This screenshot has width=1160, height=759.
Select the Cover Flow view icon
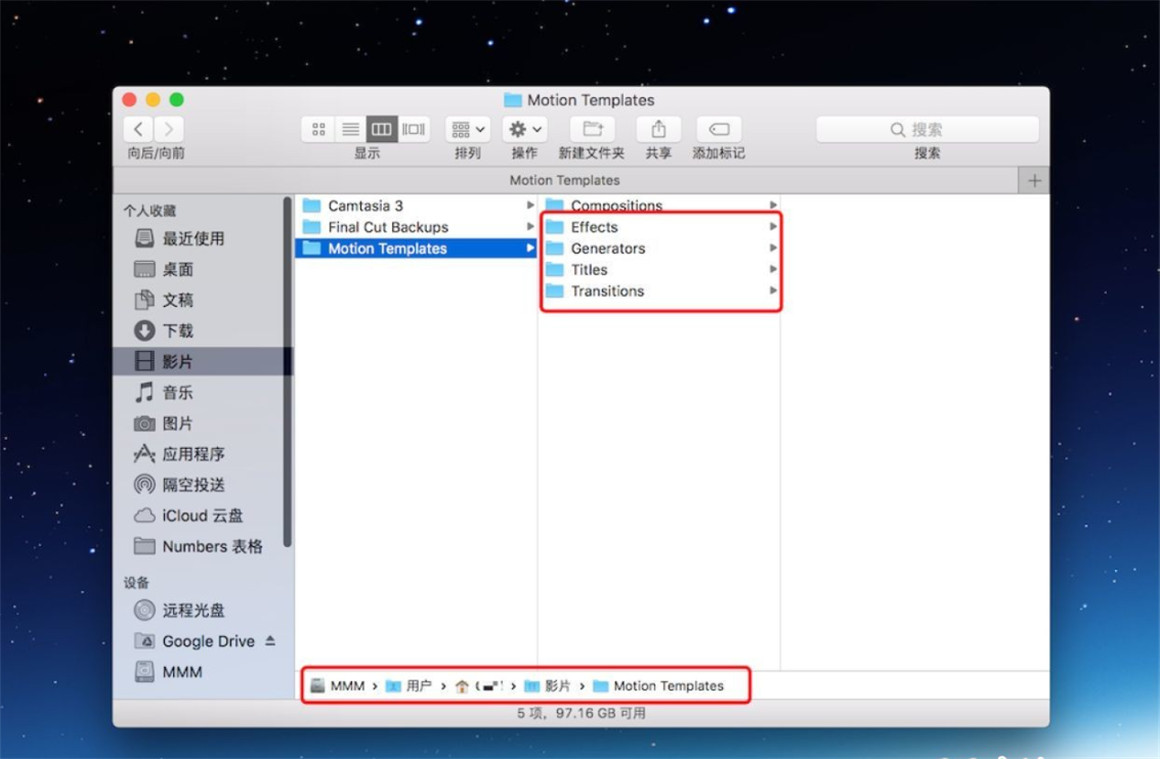coord(413,129)
